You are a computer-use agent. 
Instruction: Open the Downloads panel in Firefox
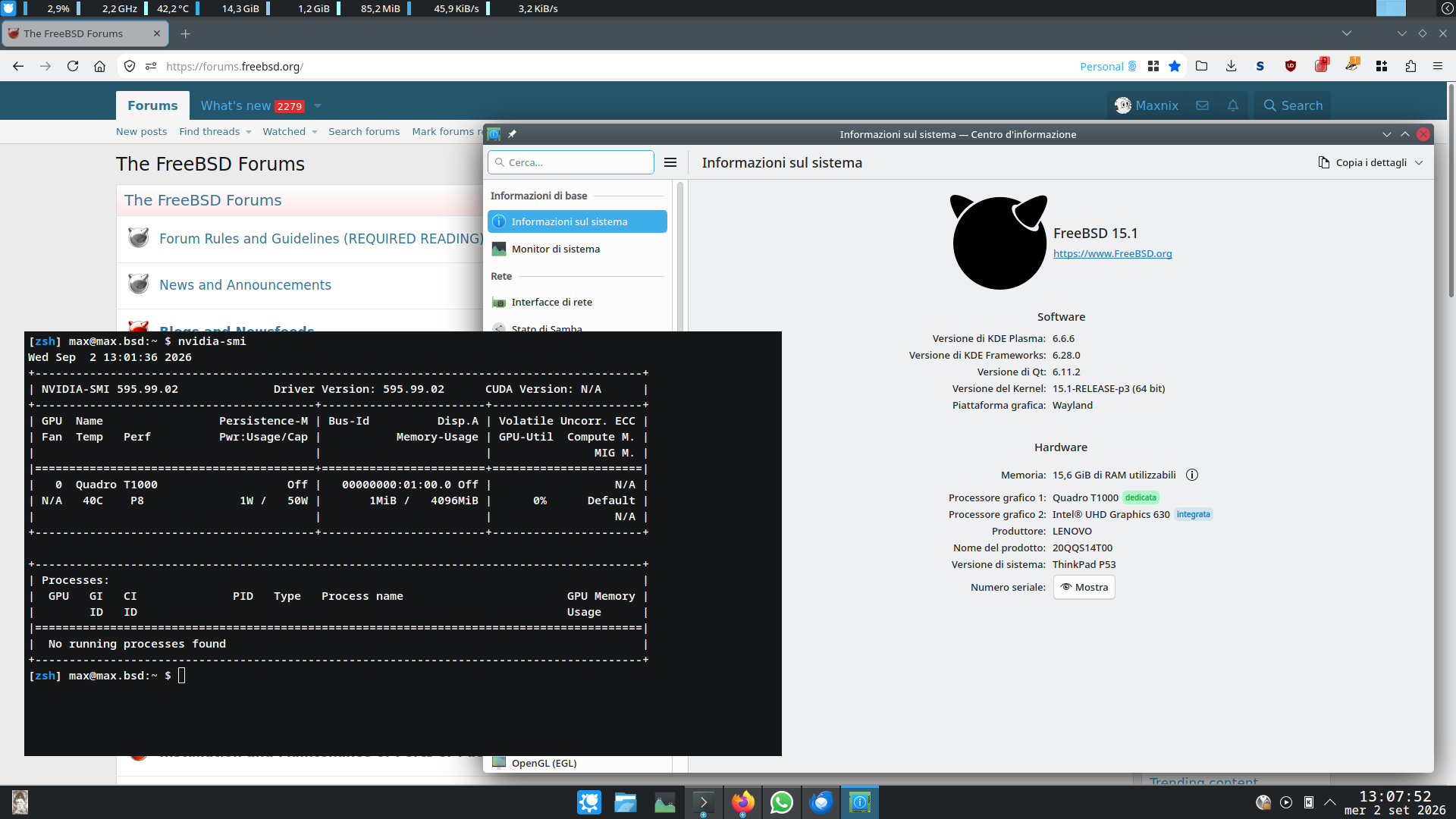pos(1231,67)
